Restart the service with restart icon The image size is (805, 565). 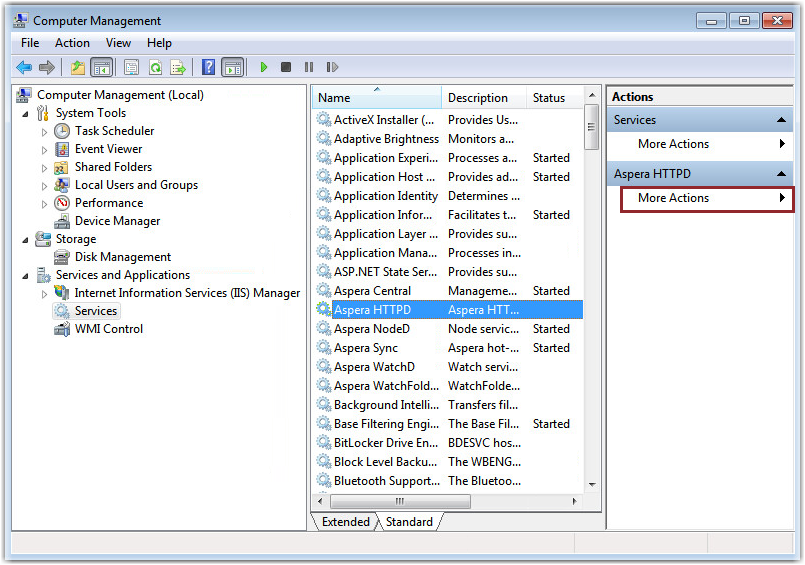332,67
